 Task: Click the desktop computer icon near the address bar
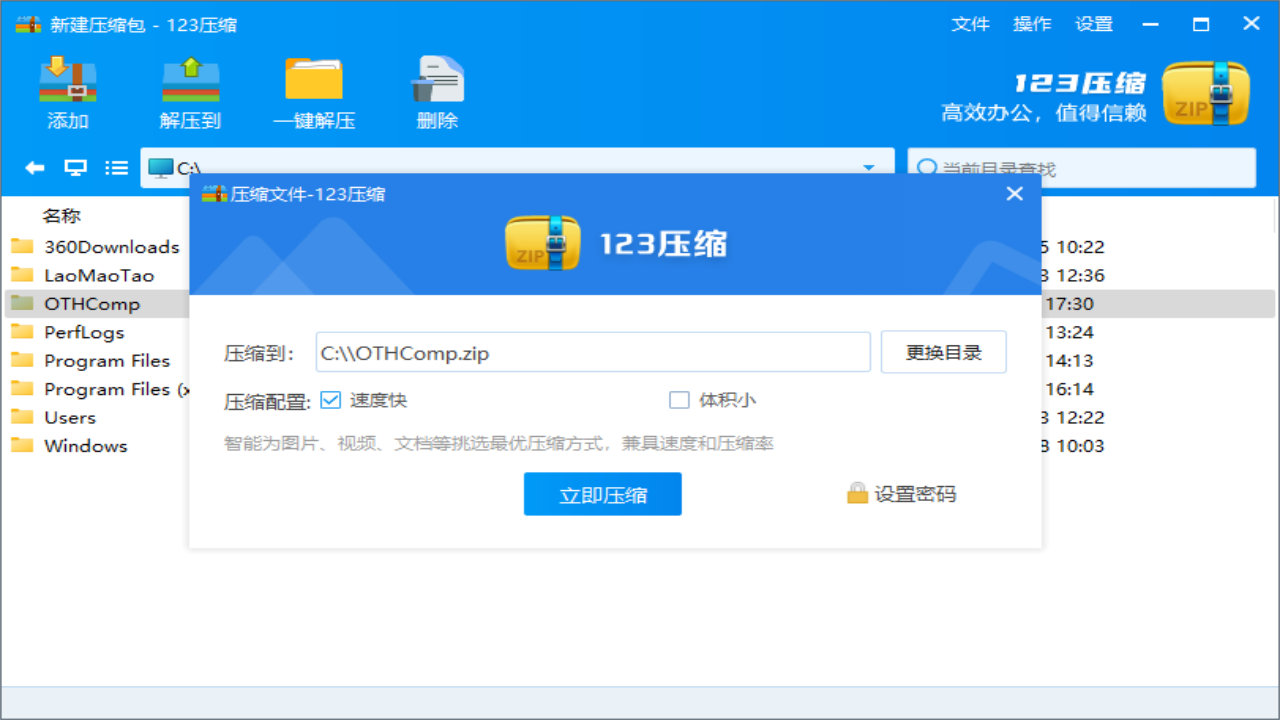[74, 167]
